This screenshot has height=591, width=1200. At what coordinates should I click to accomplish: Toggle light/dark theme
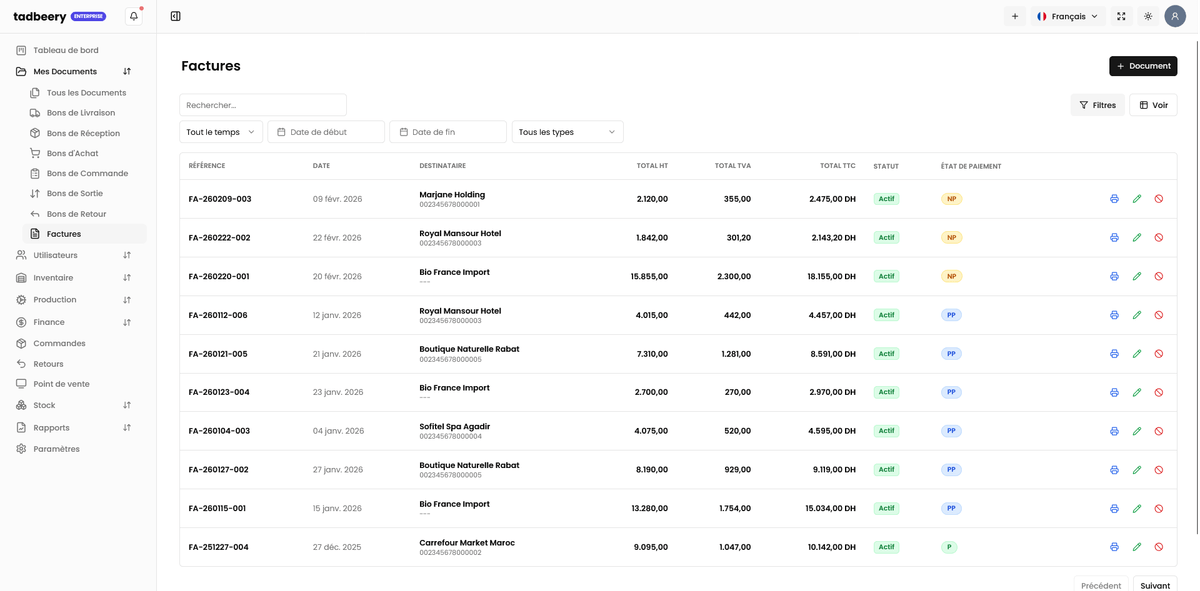coord(1148,16)
